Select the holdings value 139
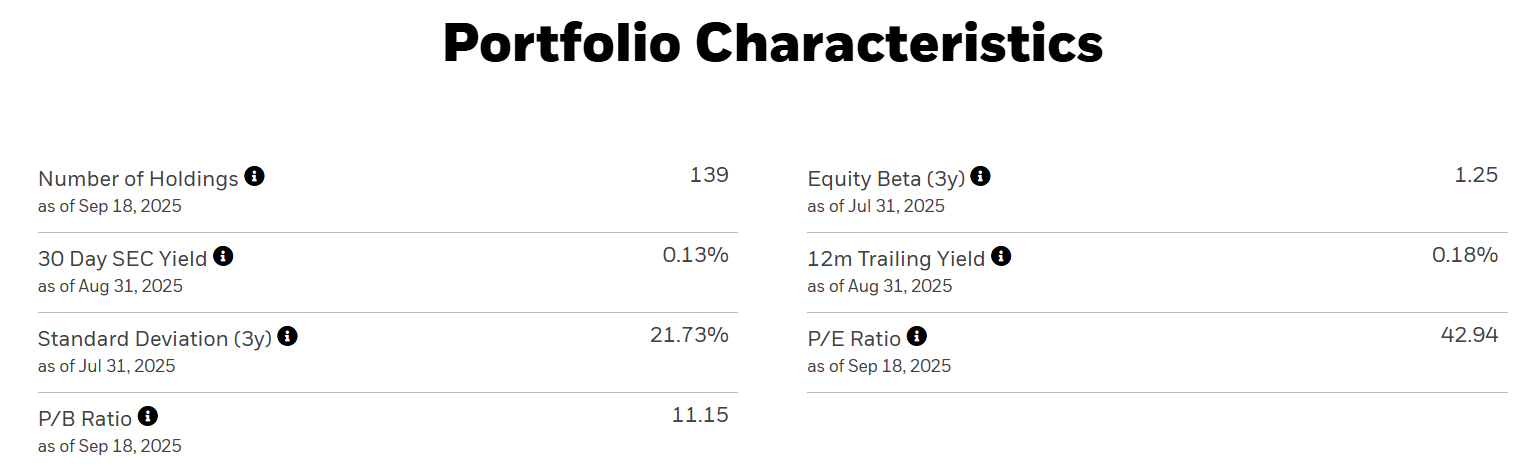Viewport: 1522px width, 467px height. pos(709,175)
